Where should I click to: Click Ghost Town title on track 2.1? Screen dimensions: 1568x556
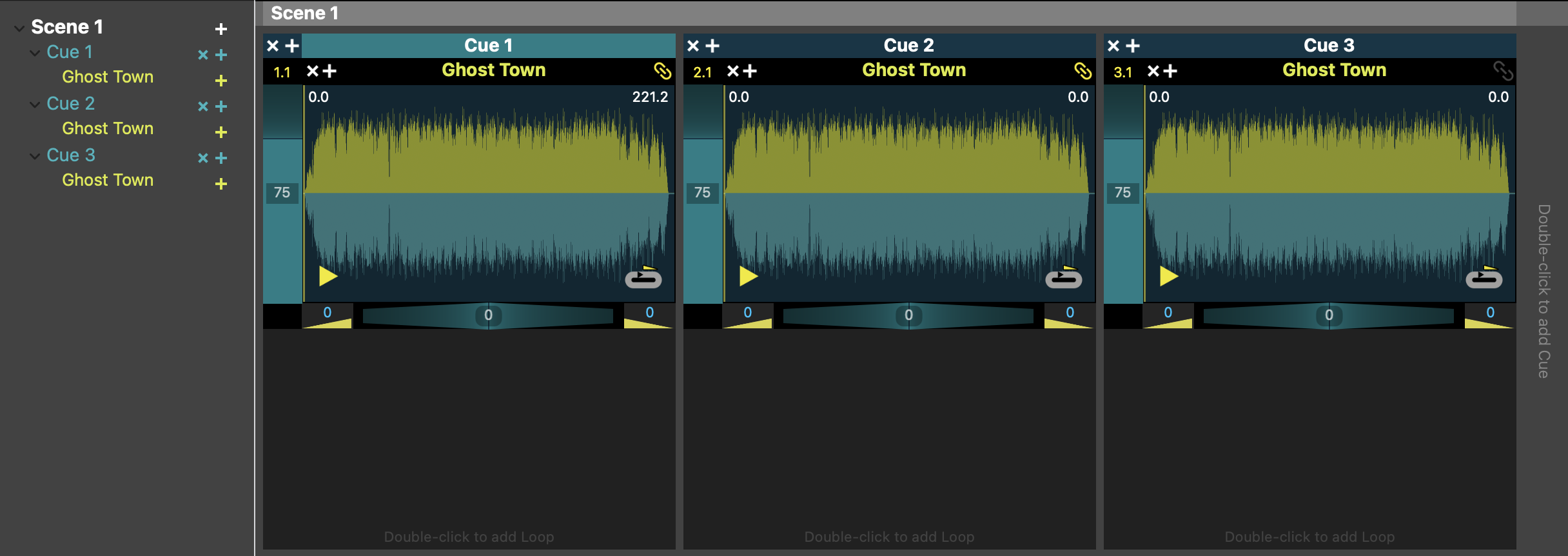tap(914, 70)
